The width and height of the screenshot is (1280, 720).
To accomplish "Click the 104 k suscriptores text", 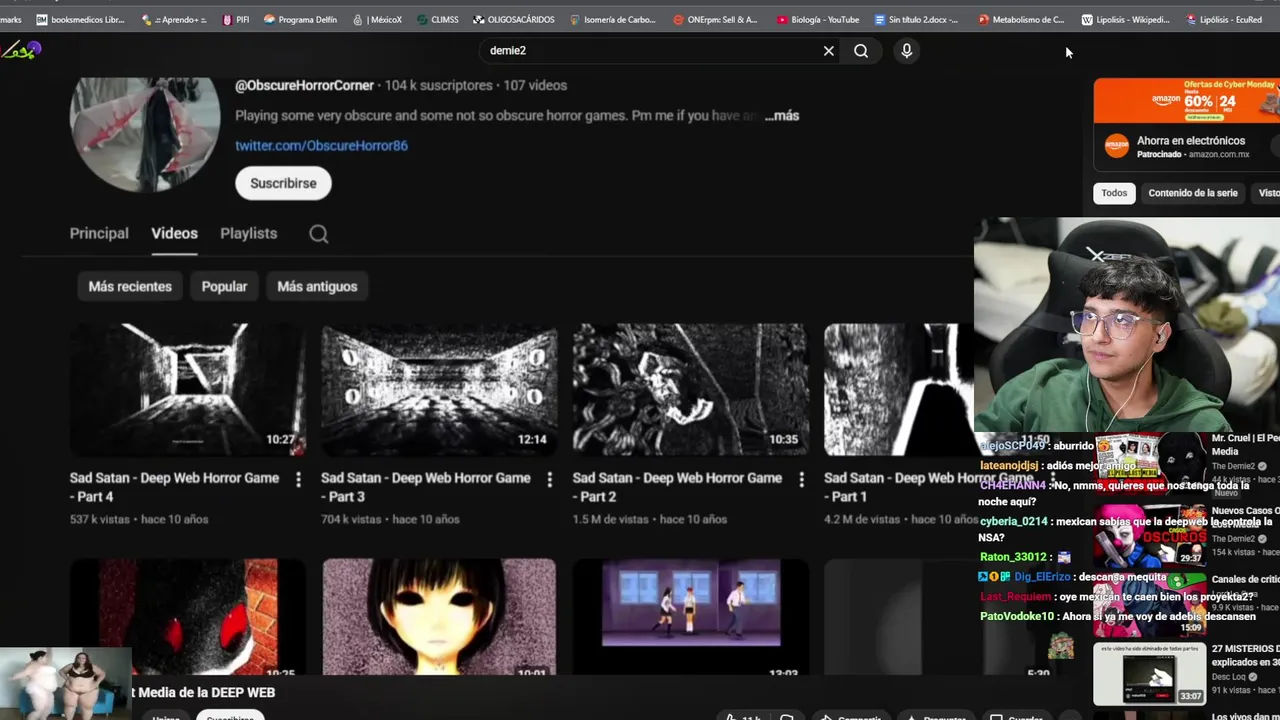I will tap(438, 86).
